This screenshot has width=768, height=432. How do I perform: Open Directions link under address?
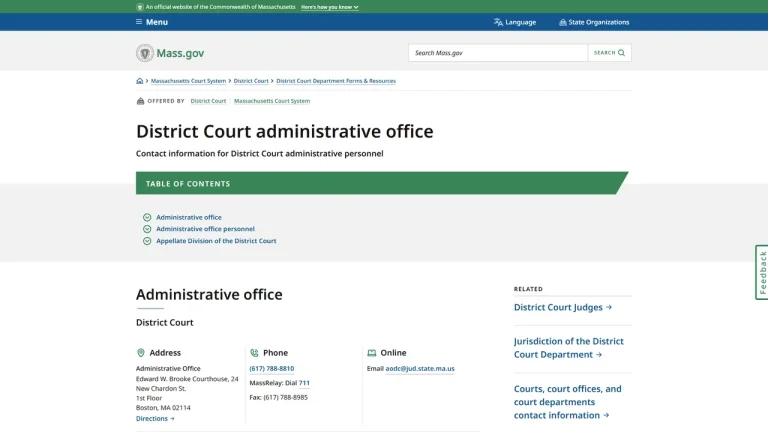(x=155, y=419)
